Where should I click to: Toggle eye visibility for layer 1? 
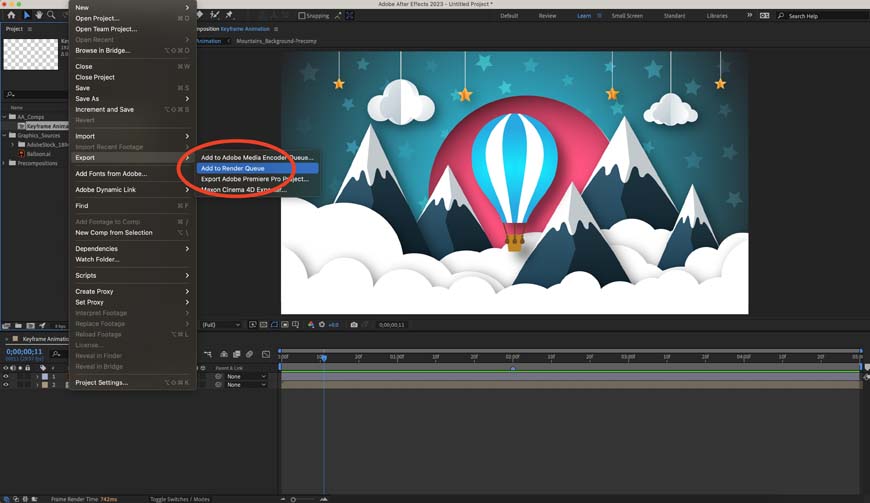[6, 376]
